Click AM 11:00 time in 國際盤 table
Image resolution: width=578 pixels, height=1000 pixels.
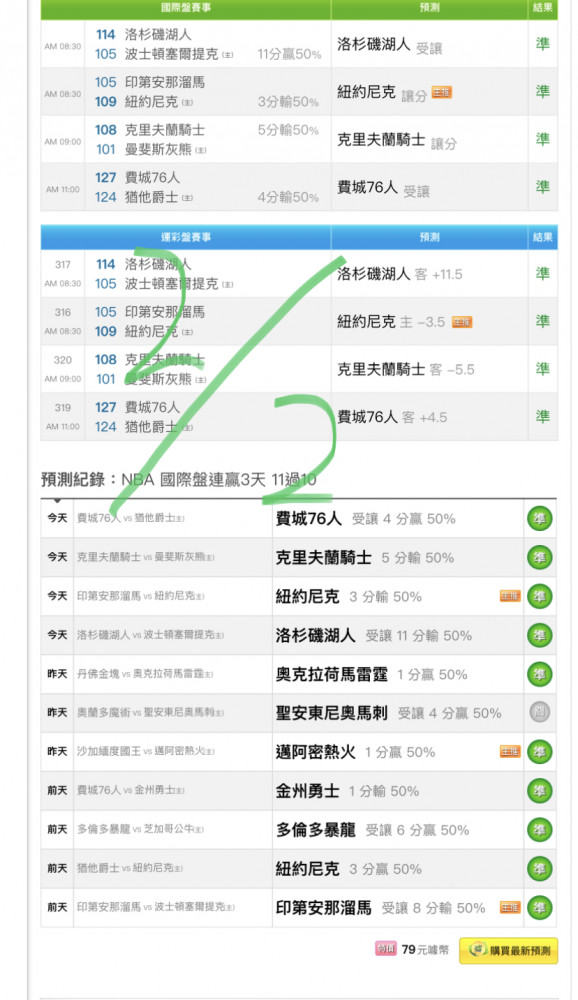pyautogui.click(x=63, y=189)
